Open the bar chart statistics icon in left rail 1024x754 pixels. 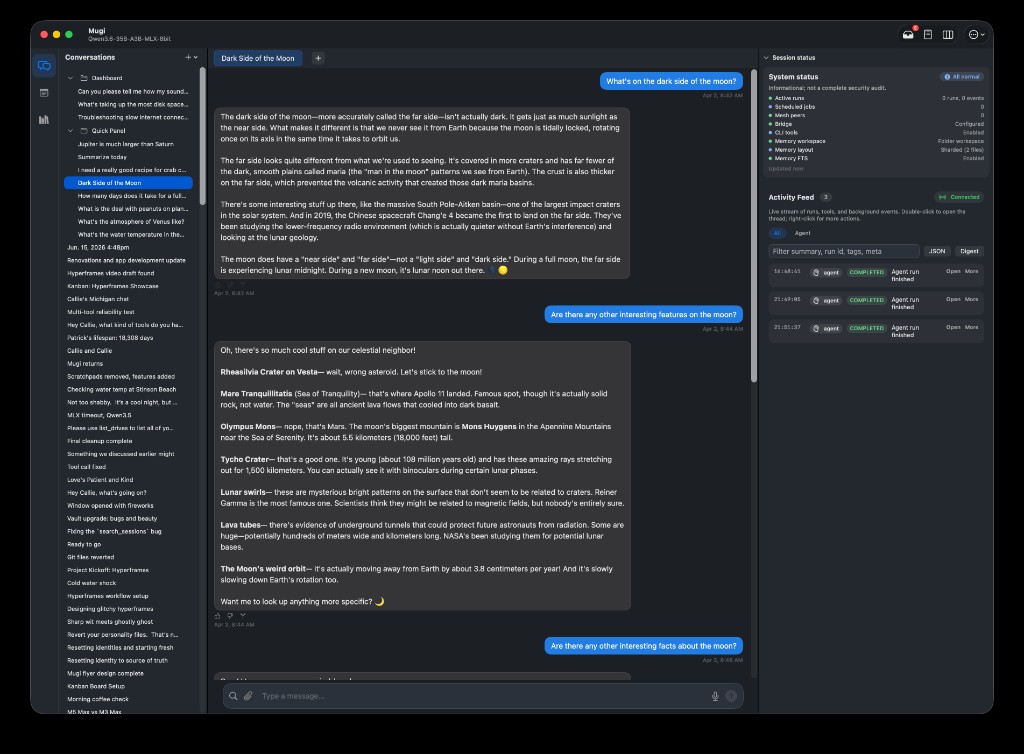[44, 119]
